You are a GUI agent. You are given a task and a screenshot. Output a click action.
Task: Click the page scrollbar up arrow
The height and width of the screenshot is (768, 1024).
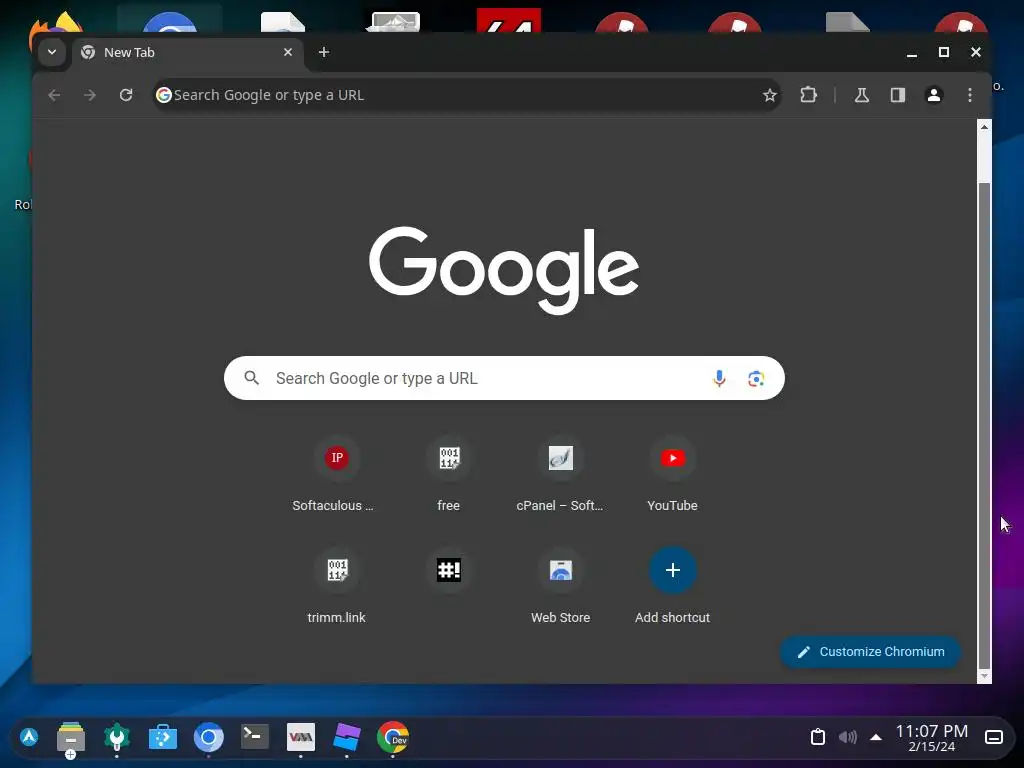(x=984, y=127)
